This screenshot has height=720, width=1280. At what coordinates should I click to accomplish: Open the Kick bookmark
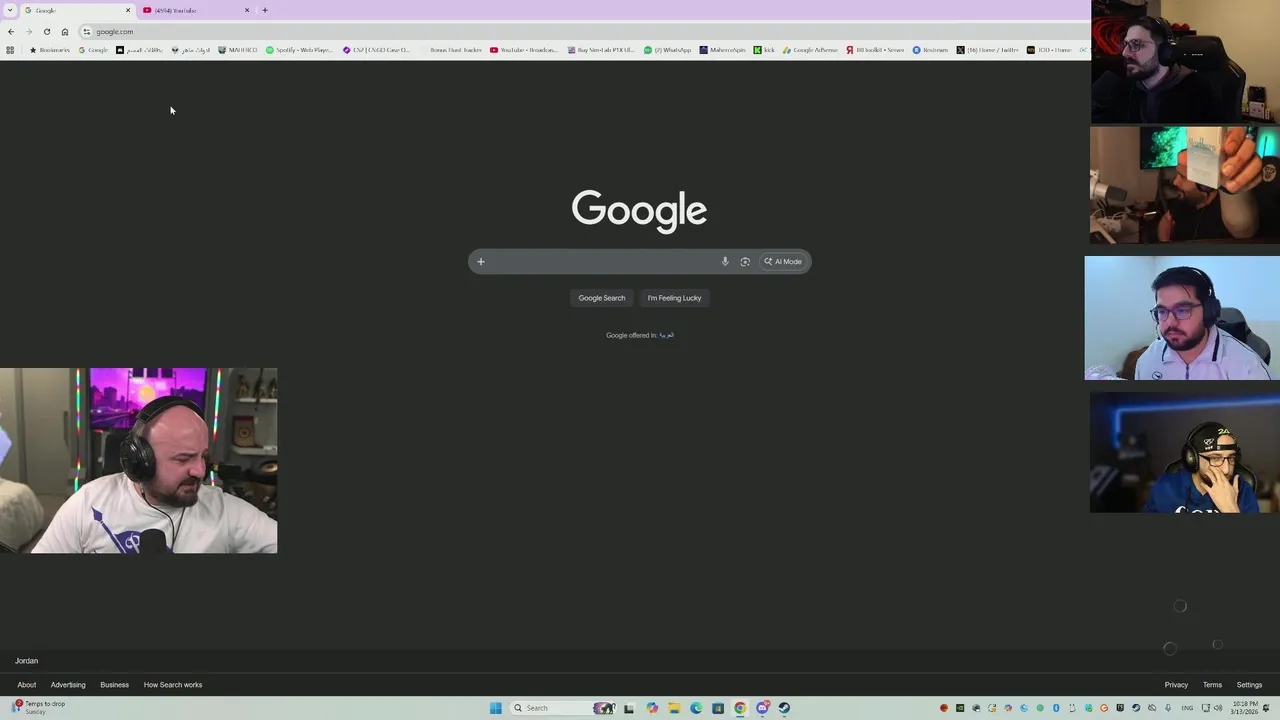[x=764, y=50]
